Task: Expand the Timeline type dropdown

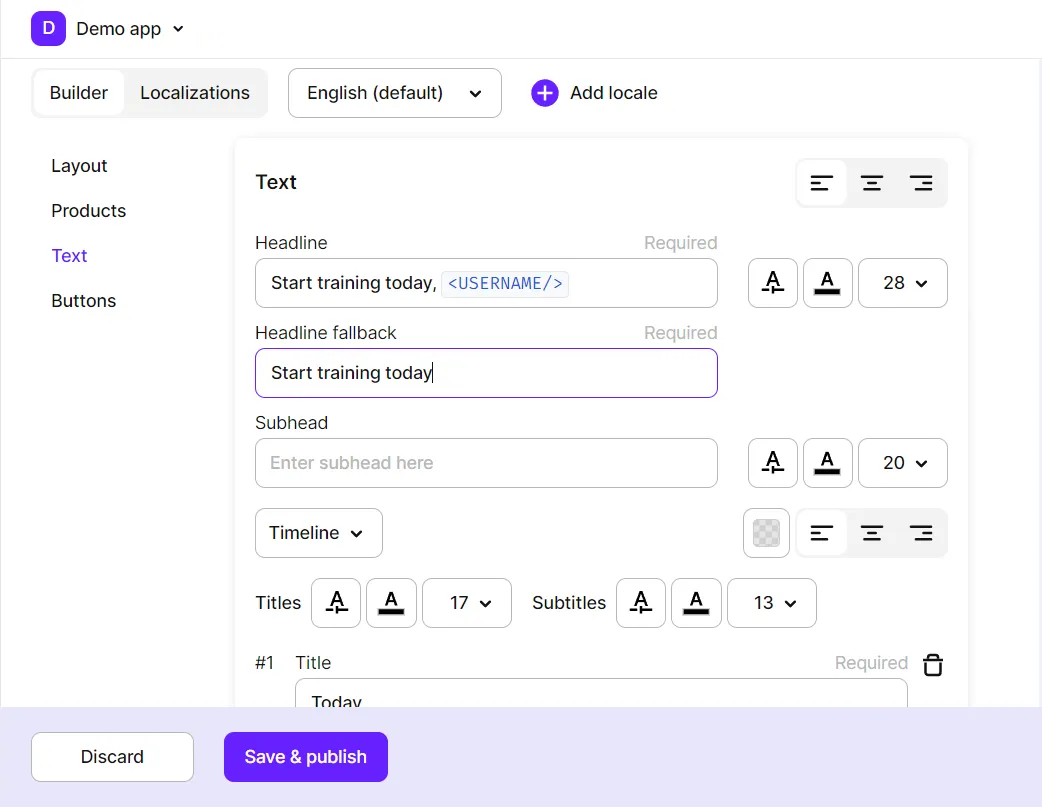Action: point(318,533)
